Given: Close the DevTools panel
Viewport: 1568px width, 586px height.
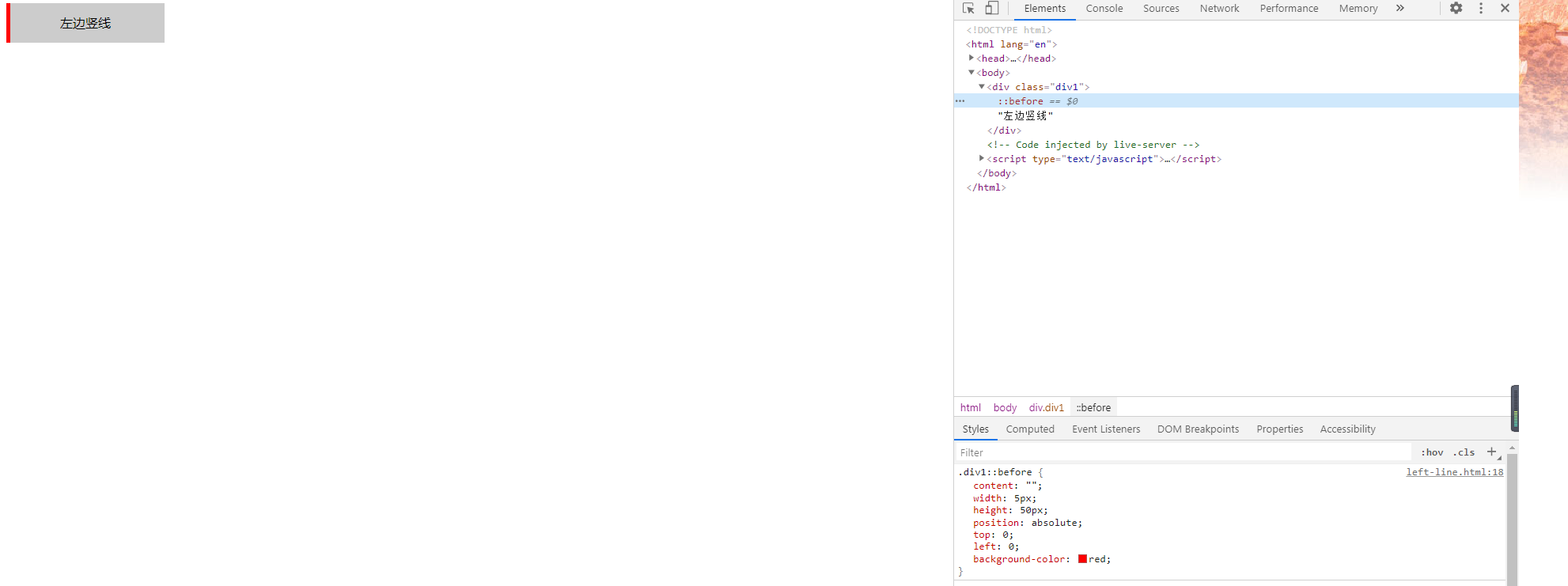Looking at the screenshot, I should pyautogui.click(x=1505, y=8).
